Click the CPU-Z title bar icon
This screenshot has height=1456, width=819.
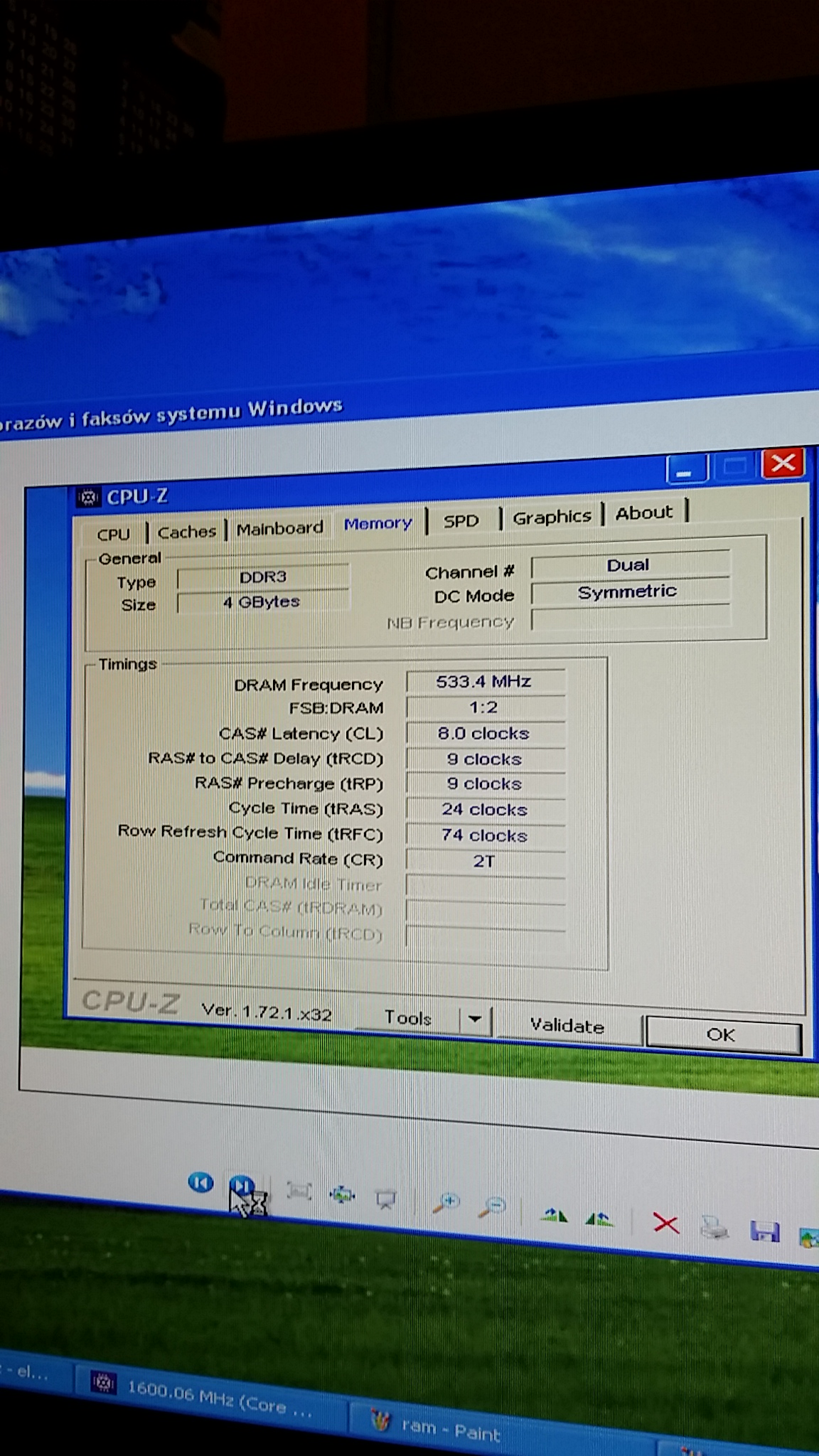88,498
